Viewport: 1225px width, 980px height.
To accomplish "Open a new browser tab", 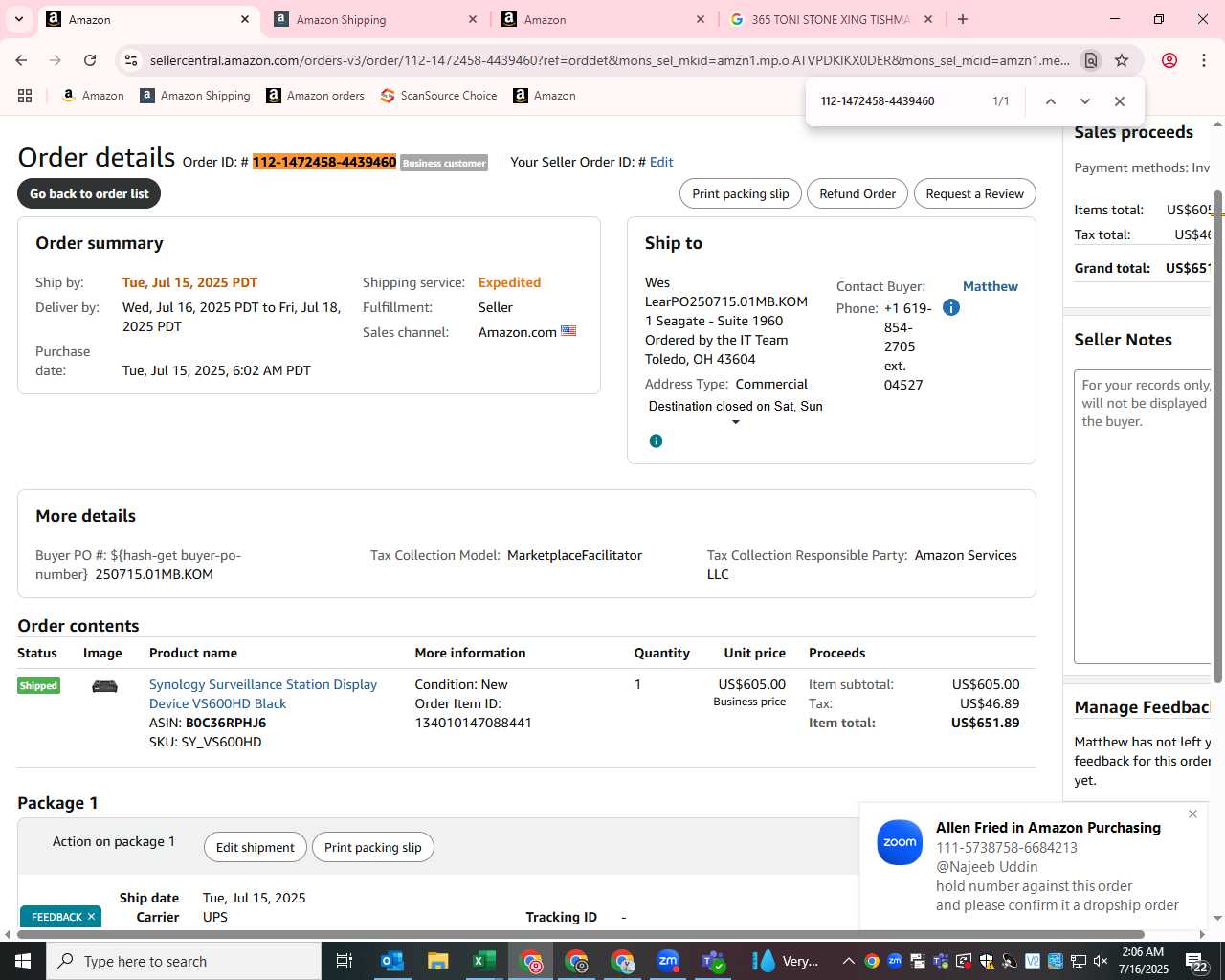I will click(x=963, y=19).
